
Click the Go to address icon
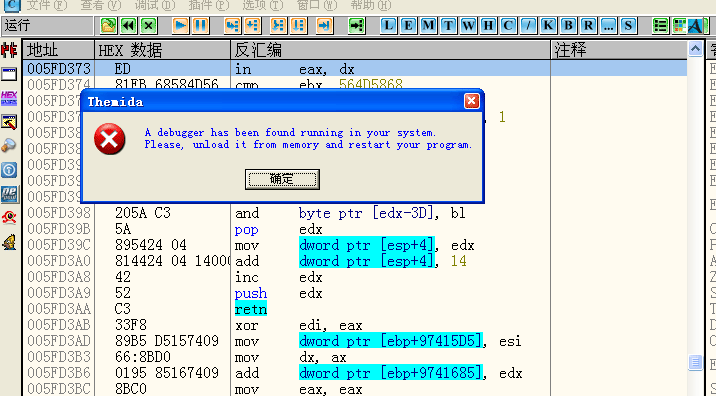[356, 25]
